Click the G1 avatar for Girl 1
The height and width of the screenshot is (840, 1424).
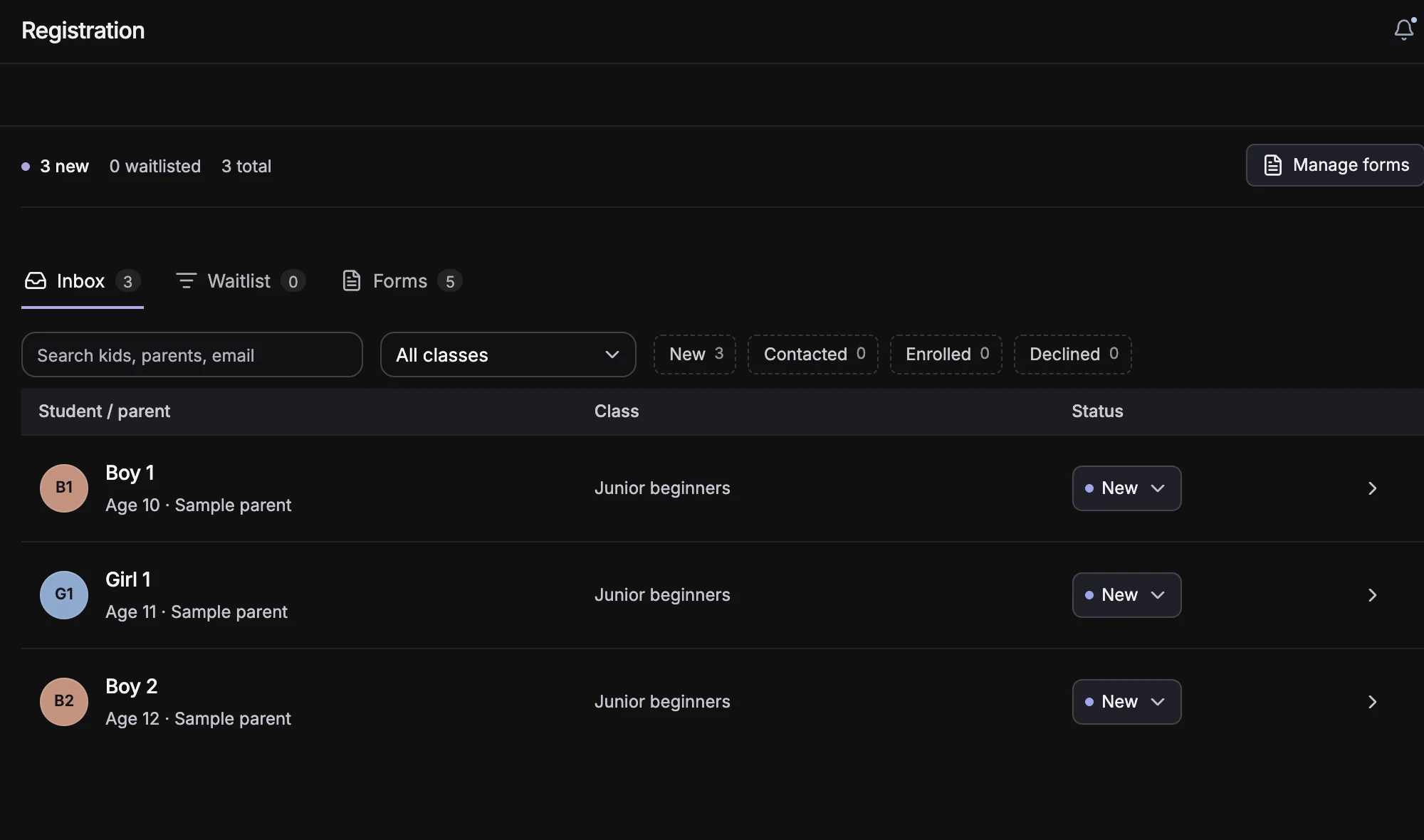[x=64, y=595]
